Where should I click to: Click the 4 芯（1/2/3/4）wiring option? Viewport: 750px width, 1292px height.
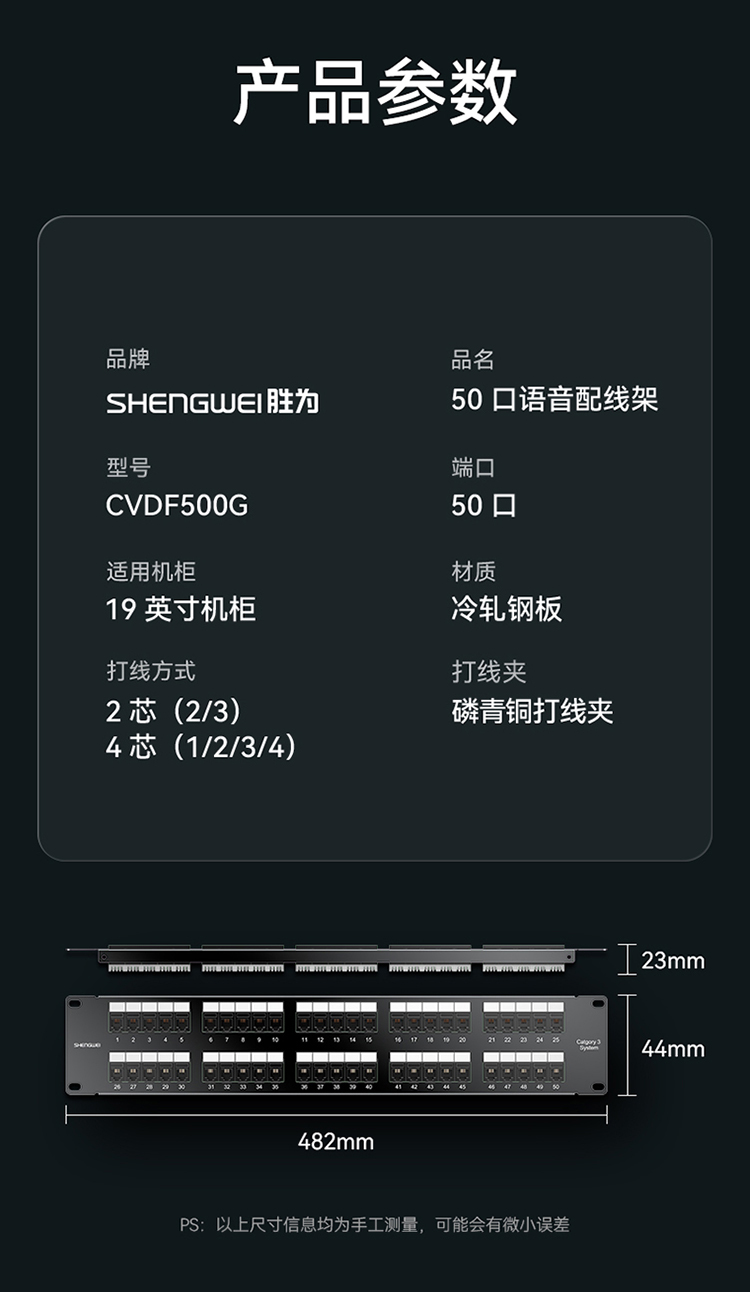[202, 747]
